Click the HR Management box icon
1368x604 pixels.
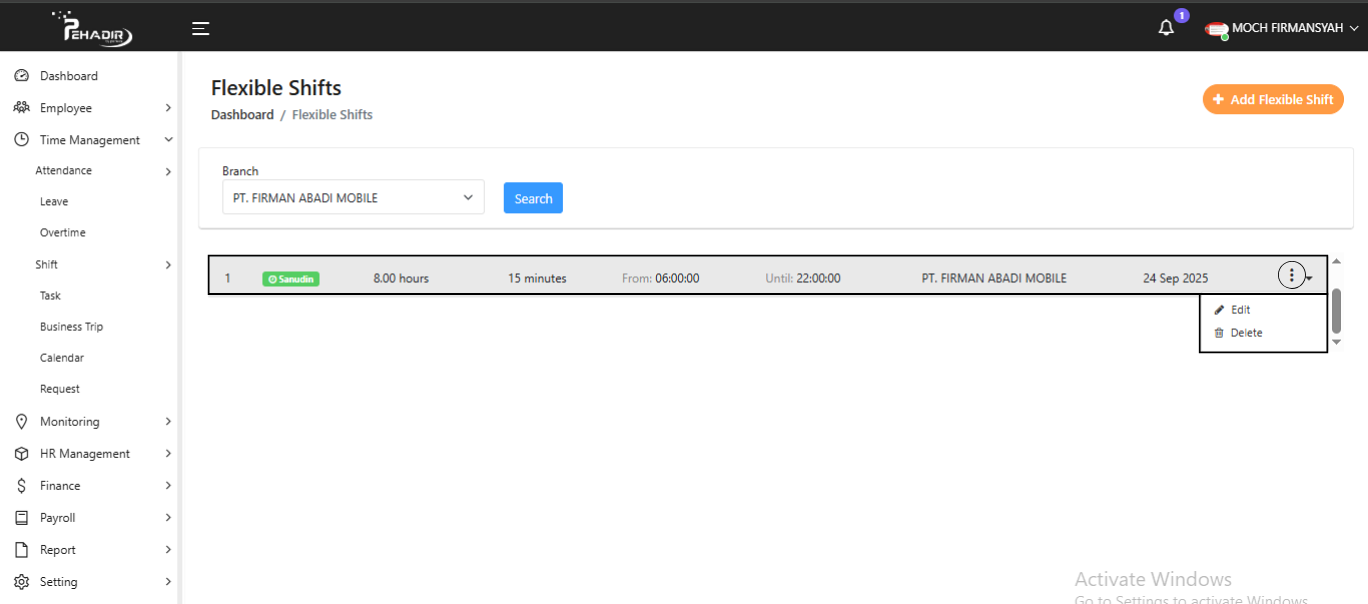[x=21, y=454]
